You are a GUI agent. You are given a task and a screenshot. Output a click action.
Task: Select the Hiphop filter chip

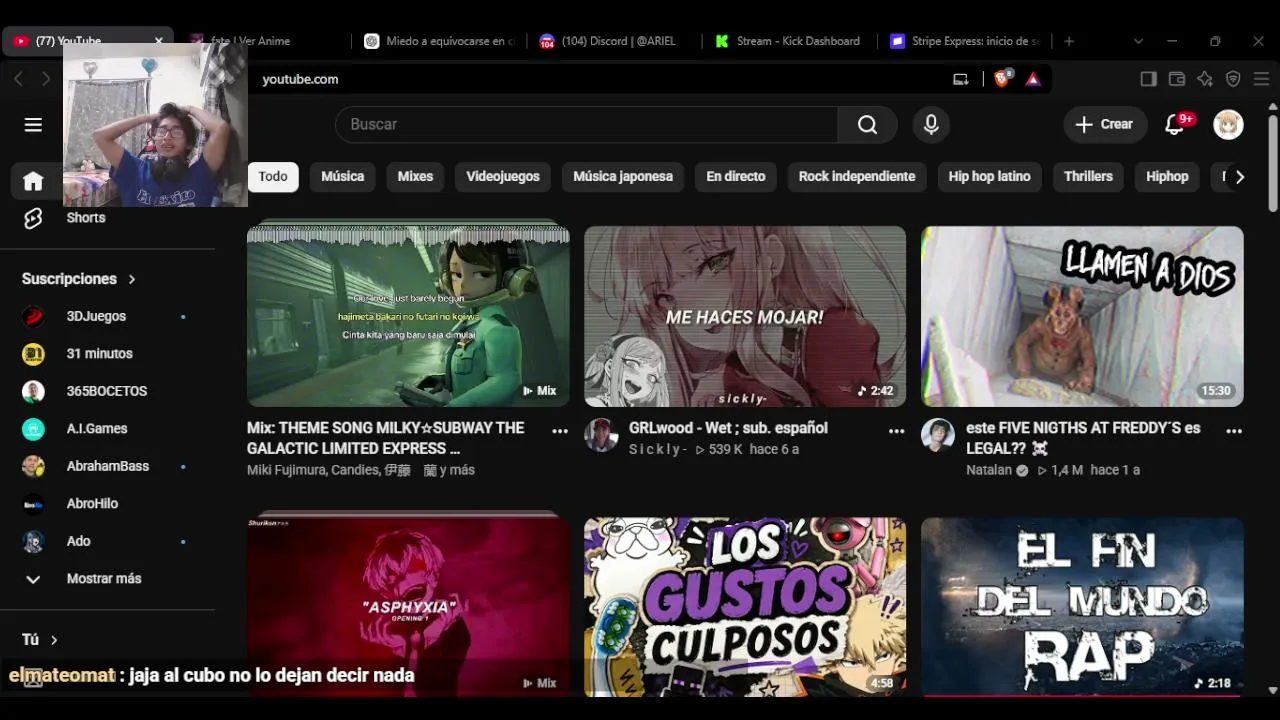click(x=1167, y=177)
